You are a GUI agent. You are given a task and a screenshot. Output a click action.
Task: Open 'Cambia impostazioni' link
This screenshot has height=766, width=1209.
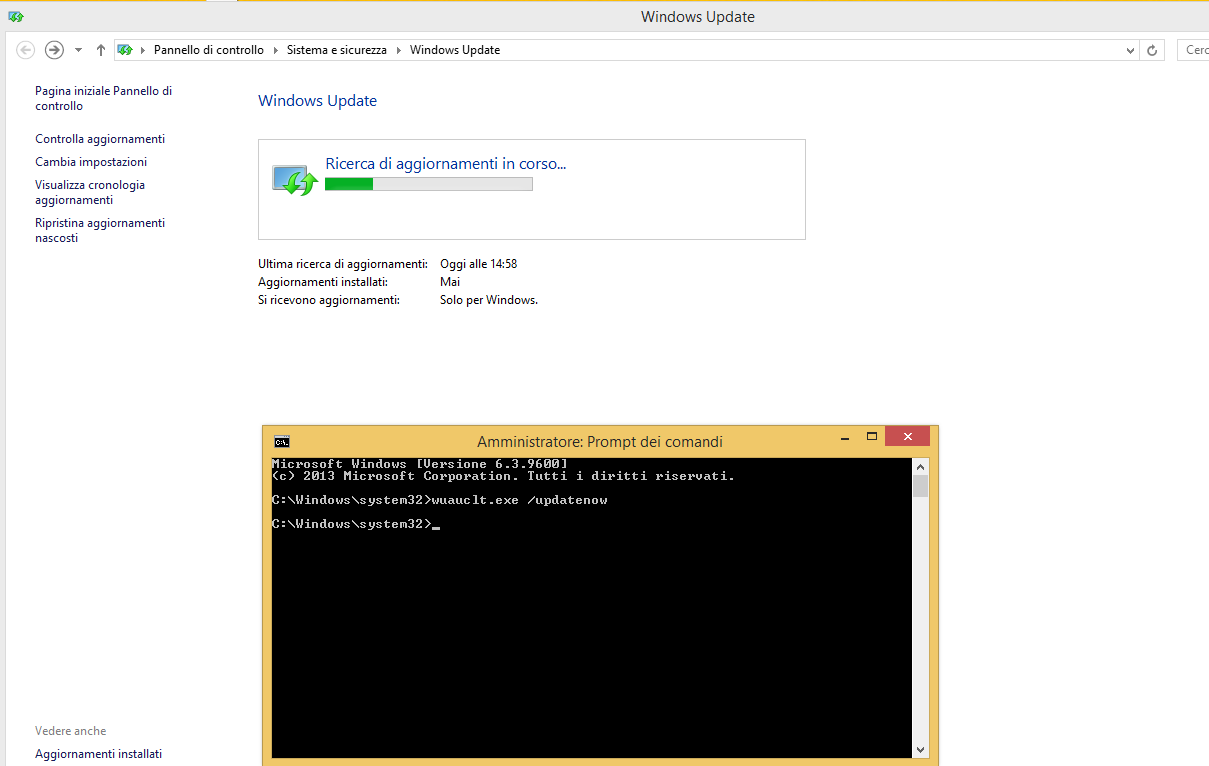point(91,162)
